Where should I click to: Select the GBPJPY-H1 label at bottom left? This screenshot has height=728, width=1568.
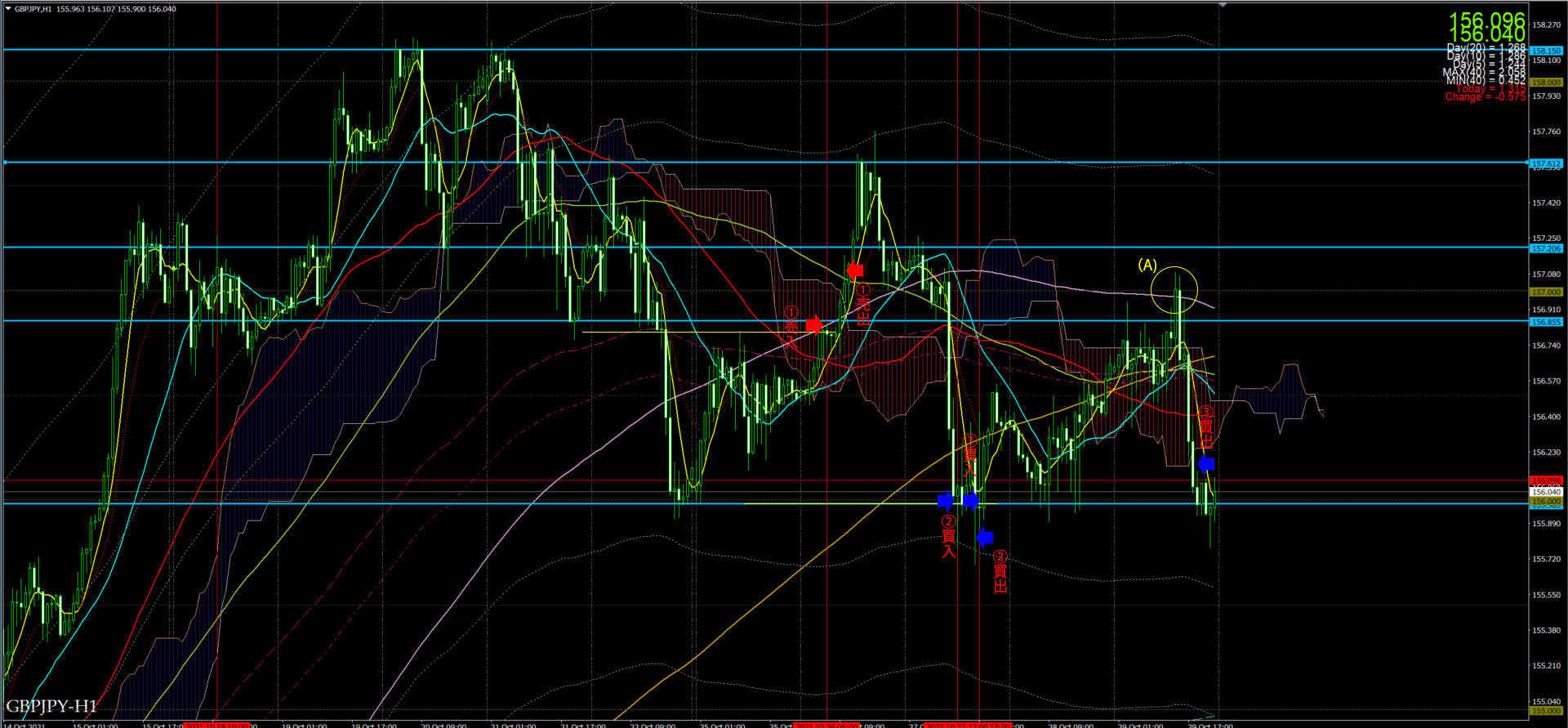51,706
